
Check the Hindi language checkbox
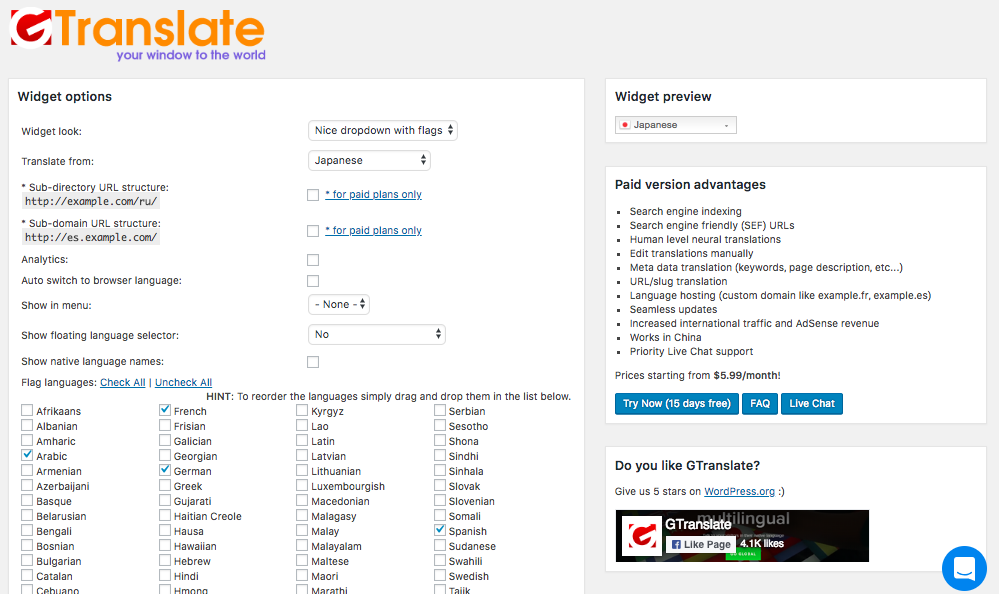[165, 575]
